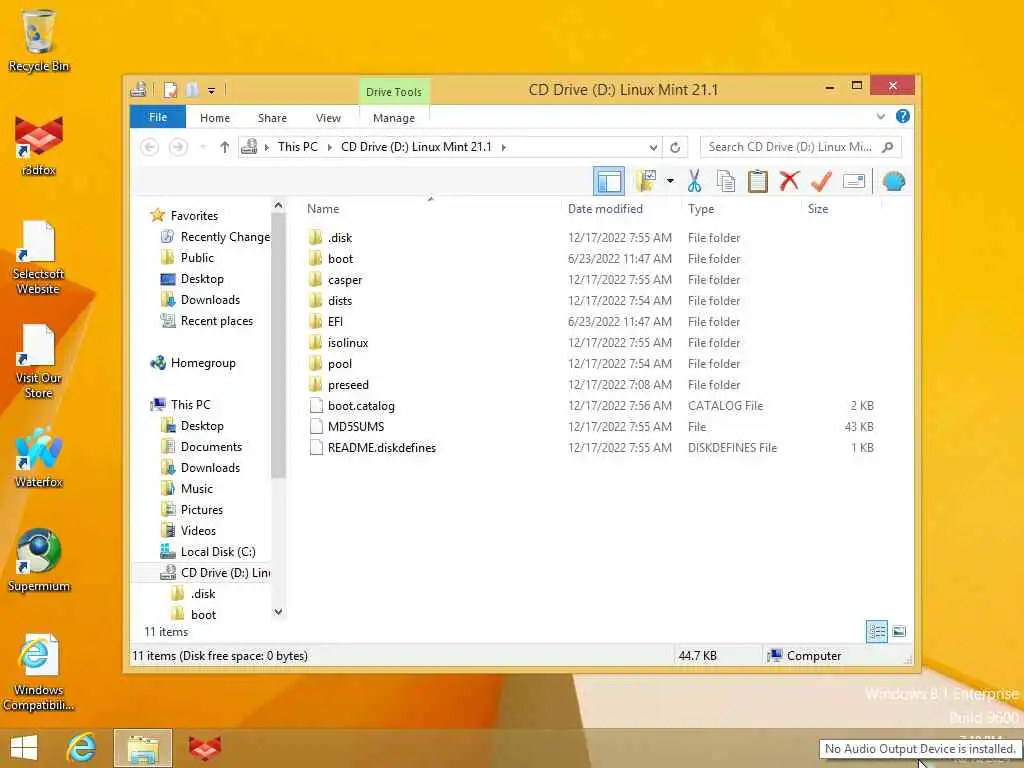Expand arrow after This PC breadcrumb
This screenshot has width=1024, height=768.
click(x=330, y=147)
